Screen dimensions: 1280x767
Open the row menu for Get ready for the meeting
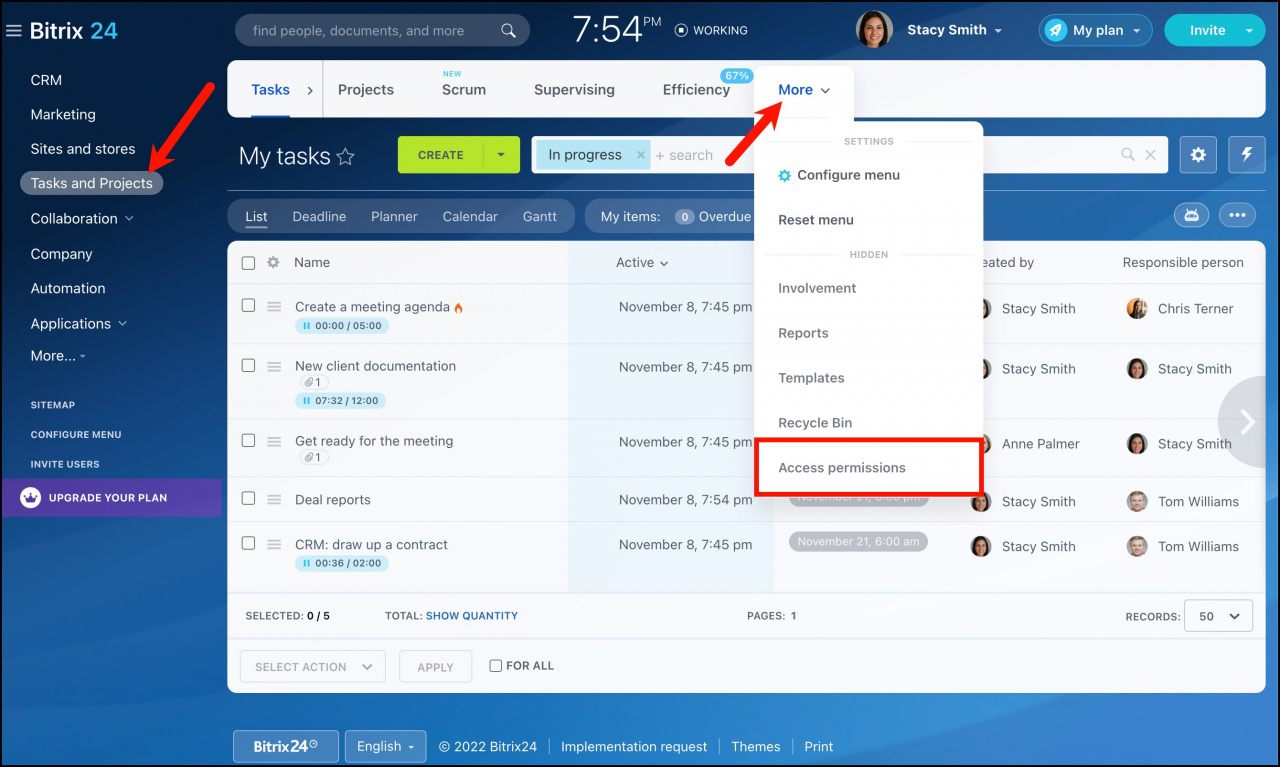[x=274, y=442]
